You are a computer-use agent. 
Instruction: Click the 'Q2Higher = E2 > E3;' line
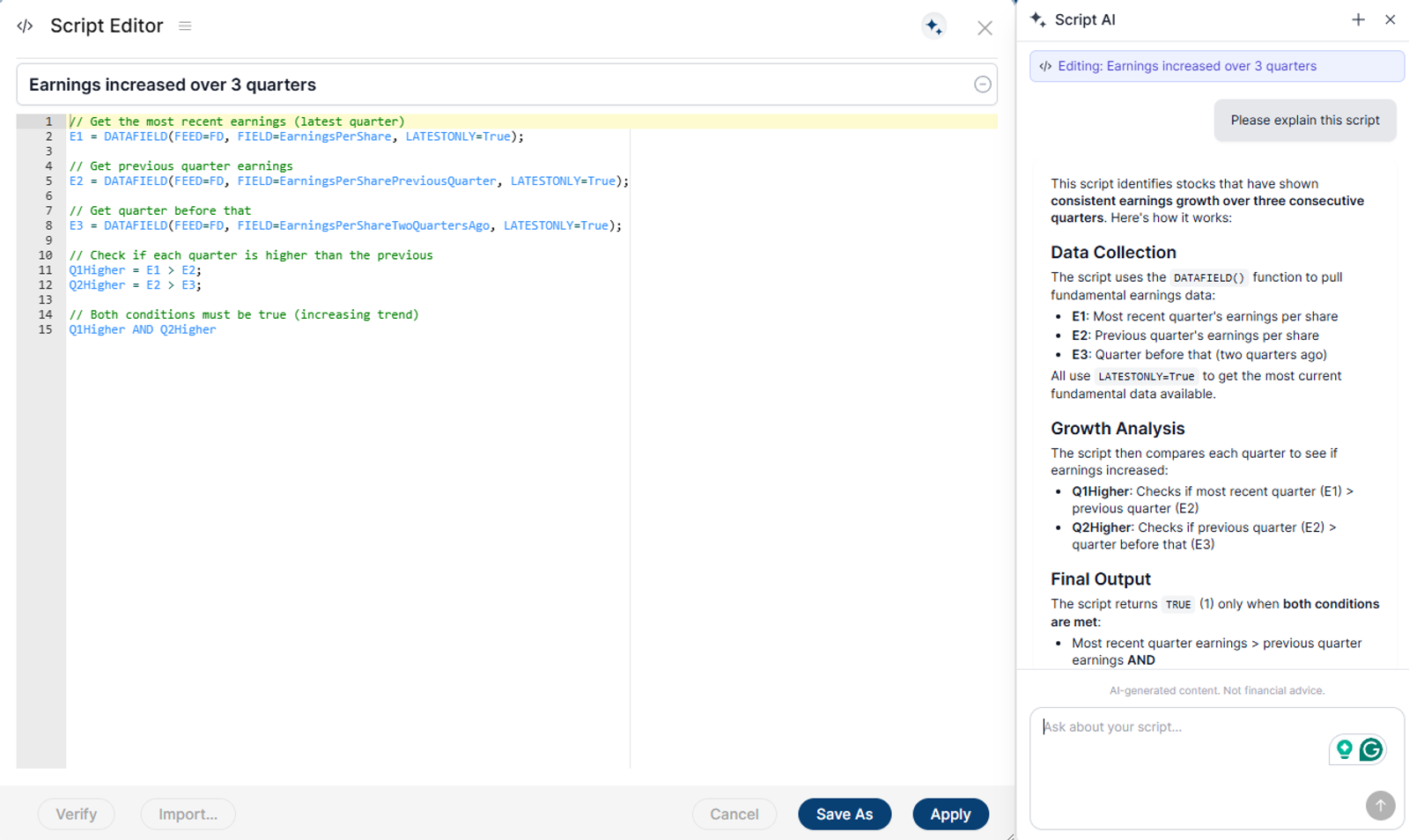(136, 285)
